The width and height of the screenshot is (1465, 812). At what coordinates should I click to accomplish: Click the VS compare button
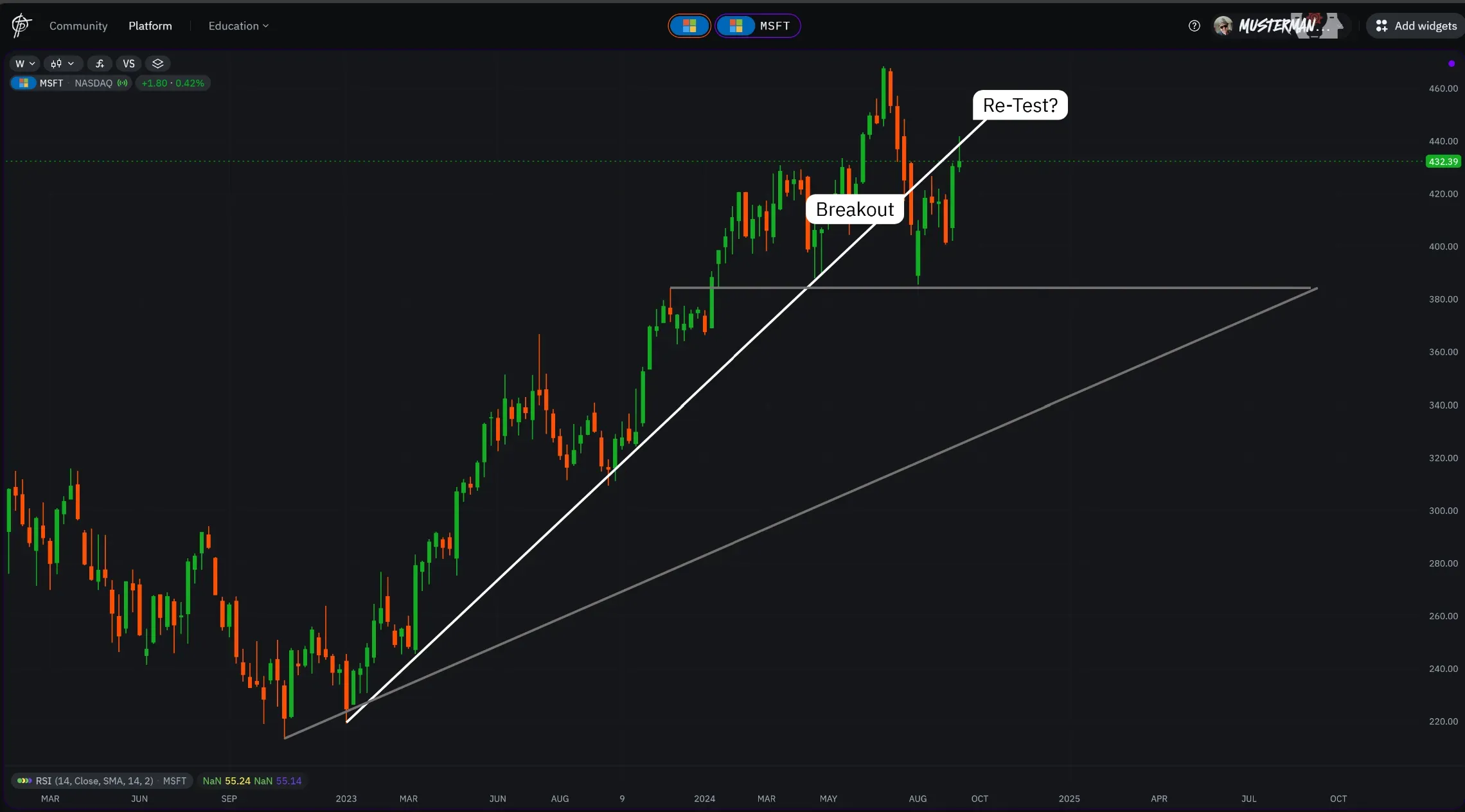click(x=129, y=64)
